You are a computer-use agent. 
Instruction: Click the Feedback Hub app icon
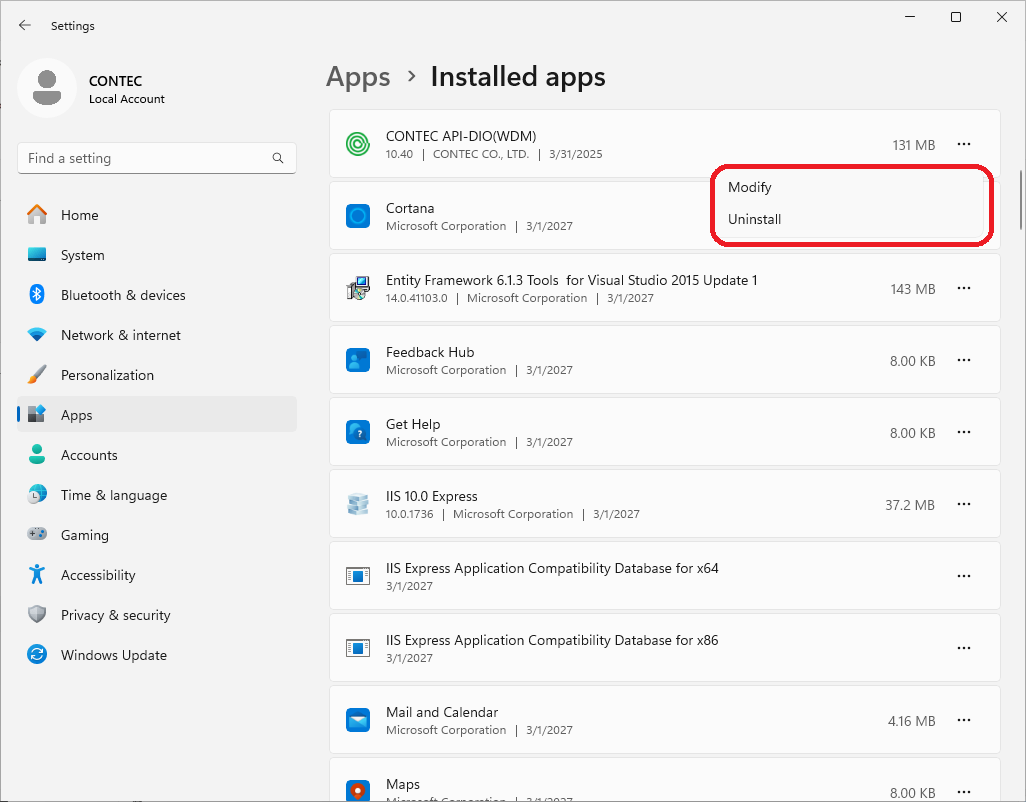358,360
